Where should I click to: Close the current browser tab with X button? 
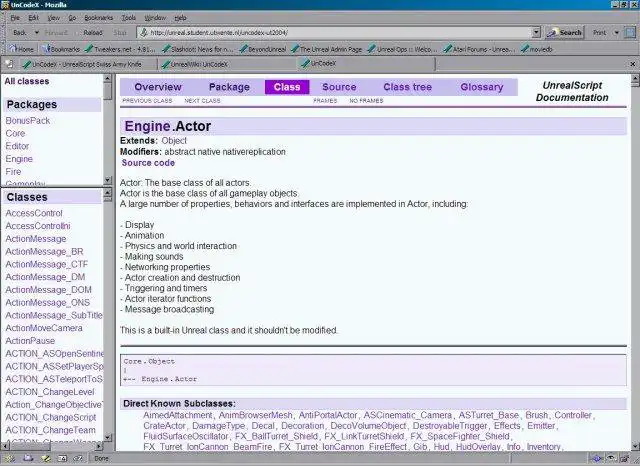[633, 64]
